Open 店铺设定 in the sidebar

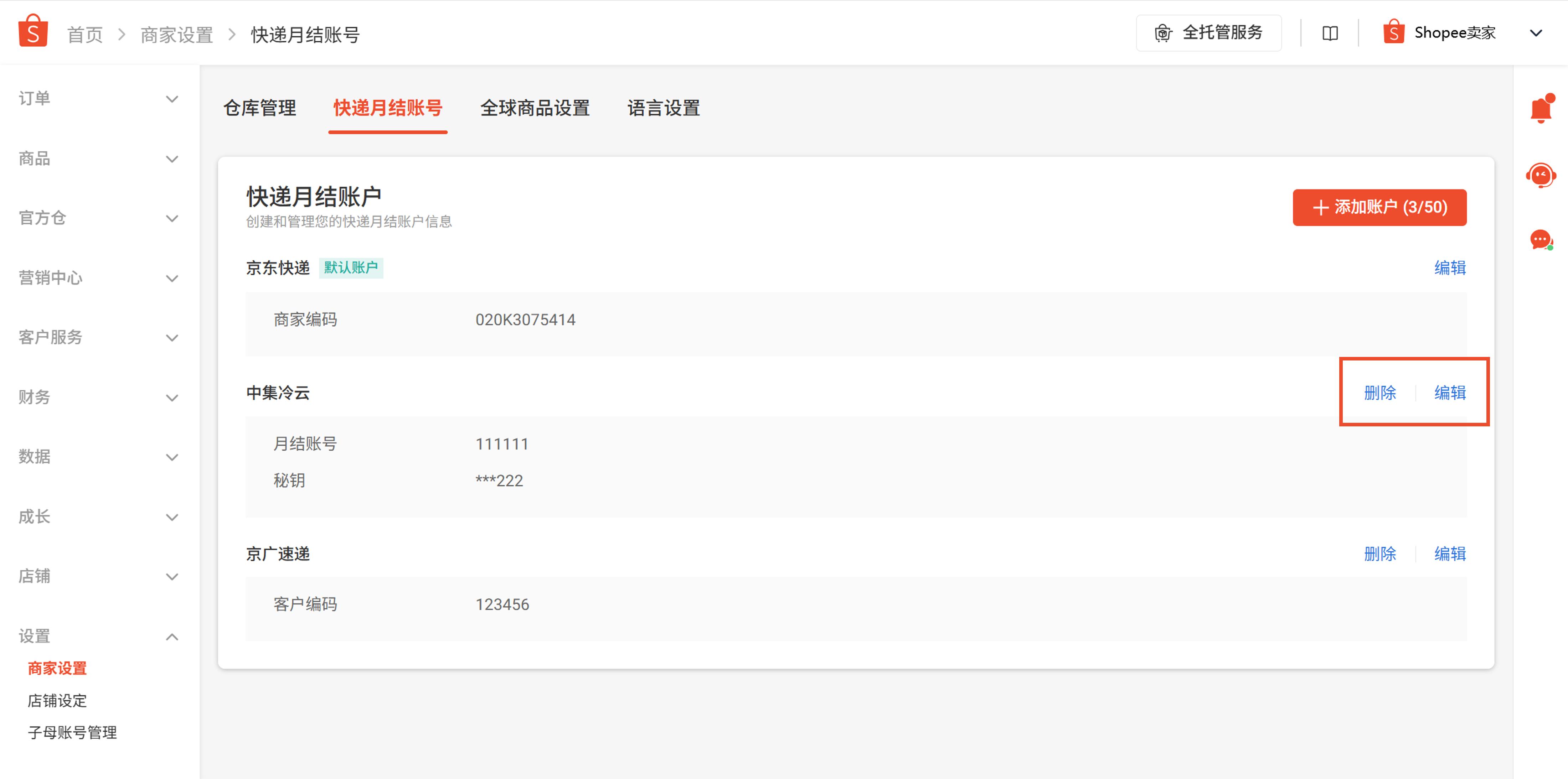pos(57,701)
